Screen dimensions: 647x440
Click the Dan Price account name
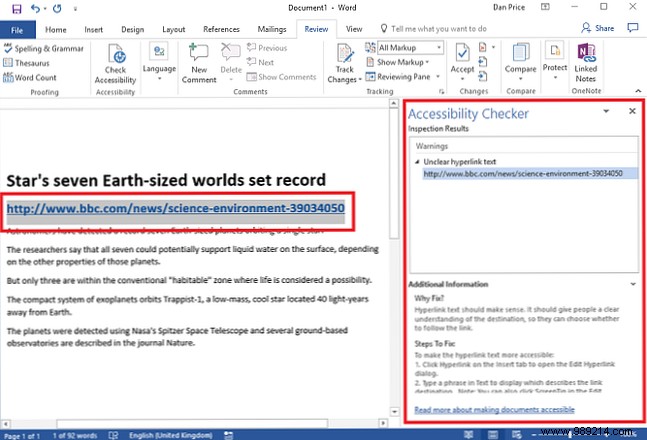click(509, 7)
